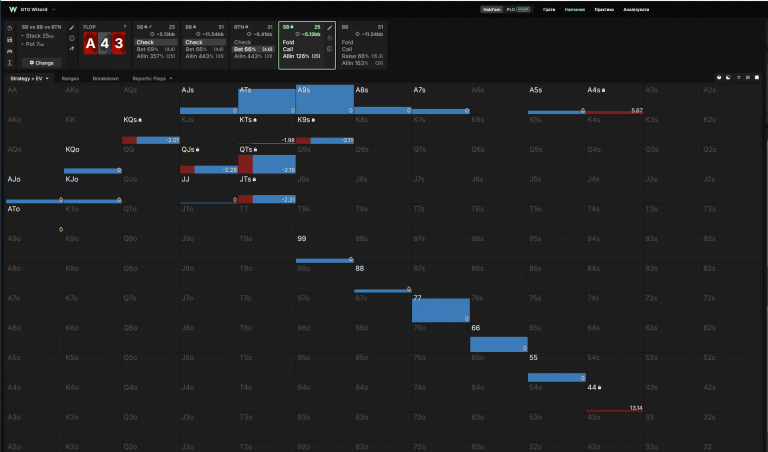Click the red 3 flop card
768x452 pixels.
point(119,44)
